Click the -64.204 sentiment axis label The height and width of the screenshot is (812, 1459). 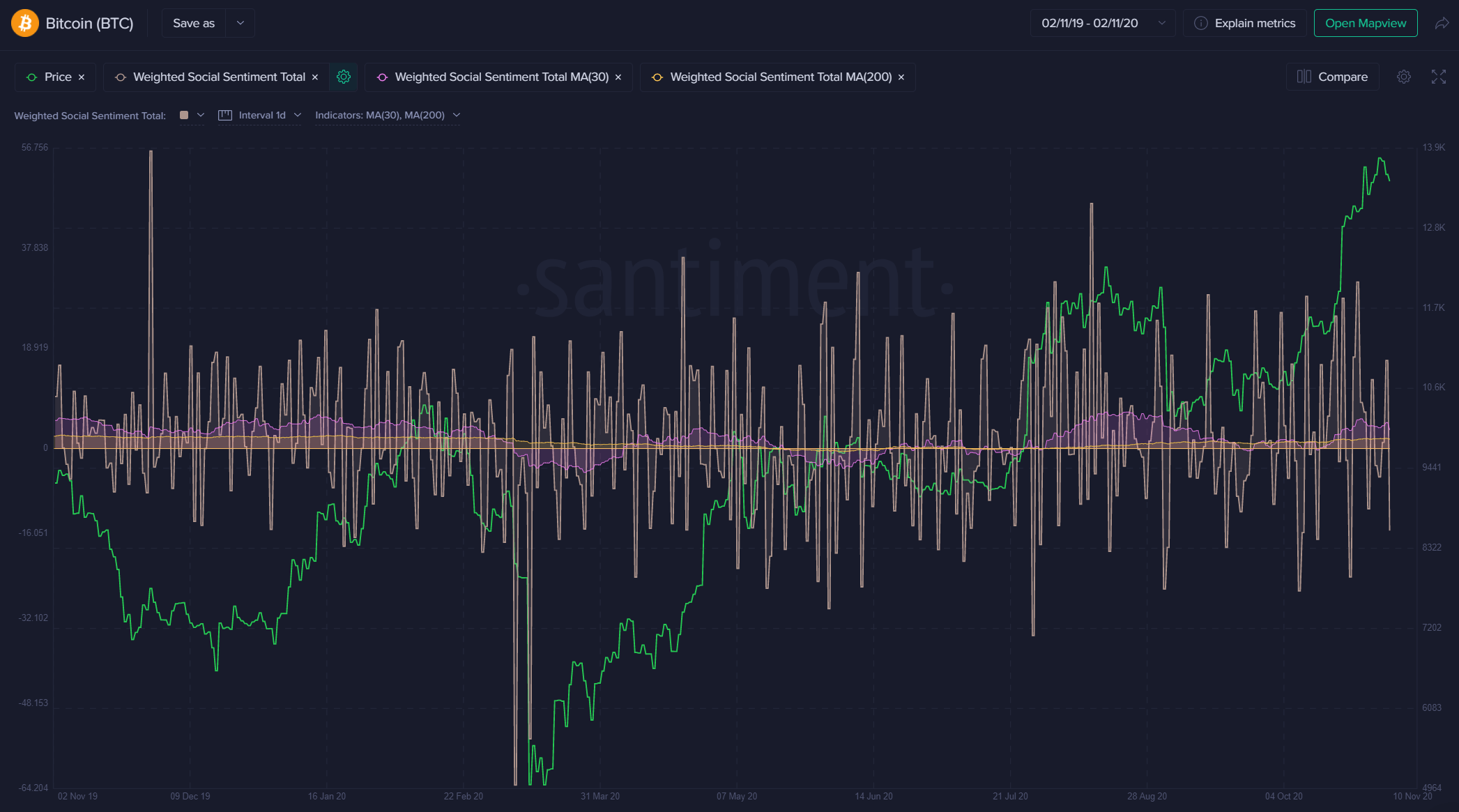click(x=33, y=788)
